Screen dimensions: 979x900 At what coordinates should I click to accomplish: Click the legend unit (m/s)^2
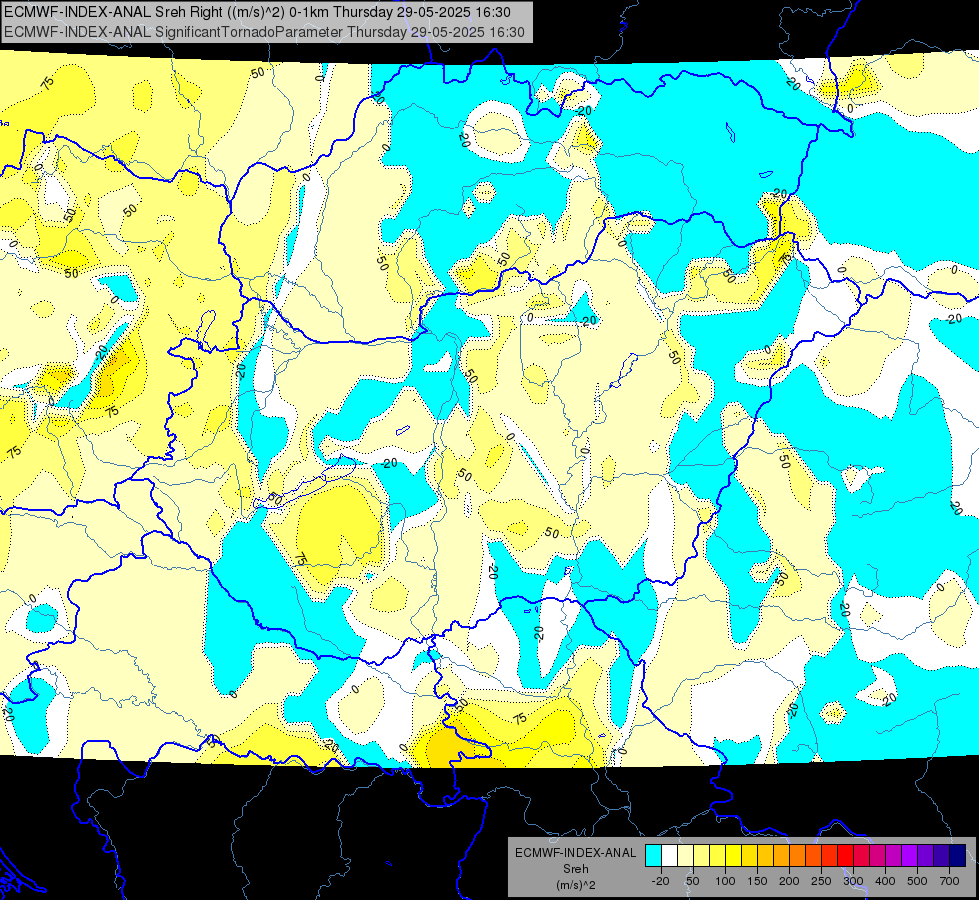click(x=576, y=885)
